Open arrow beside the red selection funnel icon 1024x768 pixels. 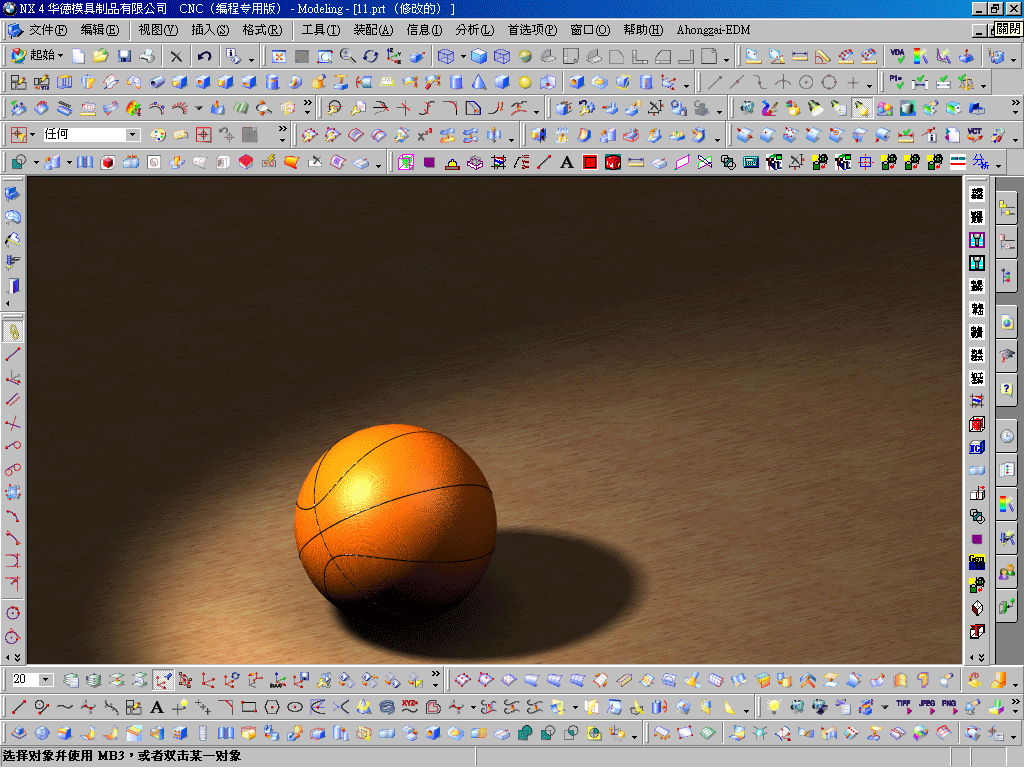coord(32,135)
